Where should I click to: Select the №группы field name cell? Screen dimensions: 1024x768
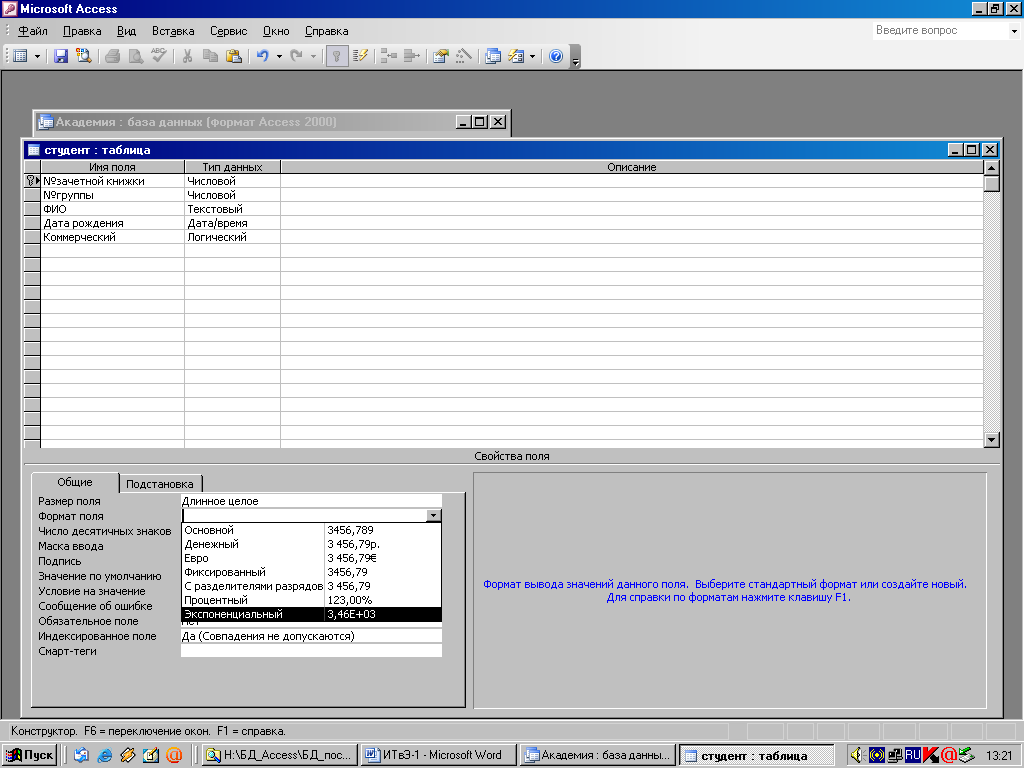112,195
